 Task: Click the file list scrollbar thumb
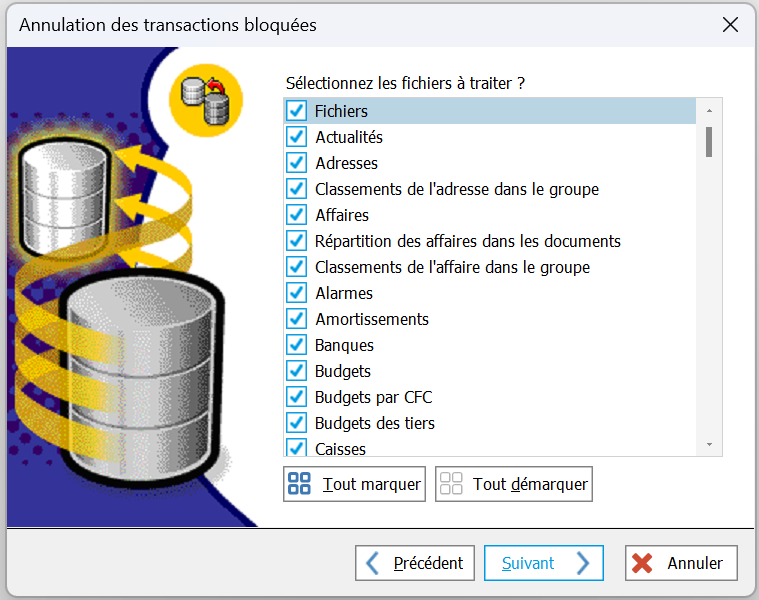click(x=709, y=142)
